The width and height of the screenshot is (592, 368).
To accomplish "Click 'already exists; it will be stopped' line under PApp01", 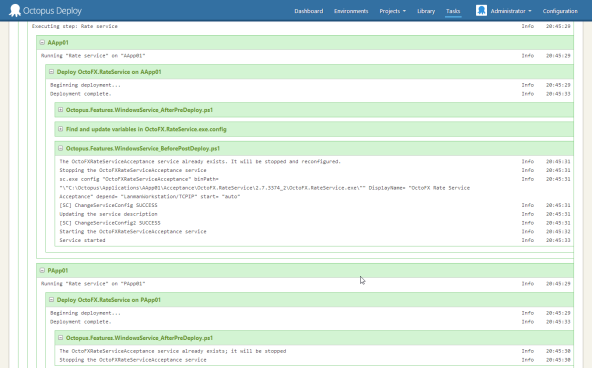I will pos(173,351).
